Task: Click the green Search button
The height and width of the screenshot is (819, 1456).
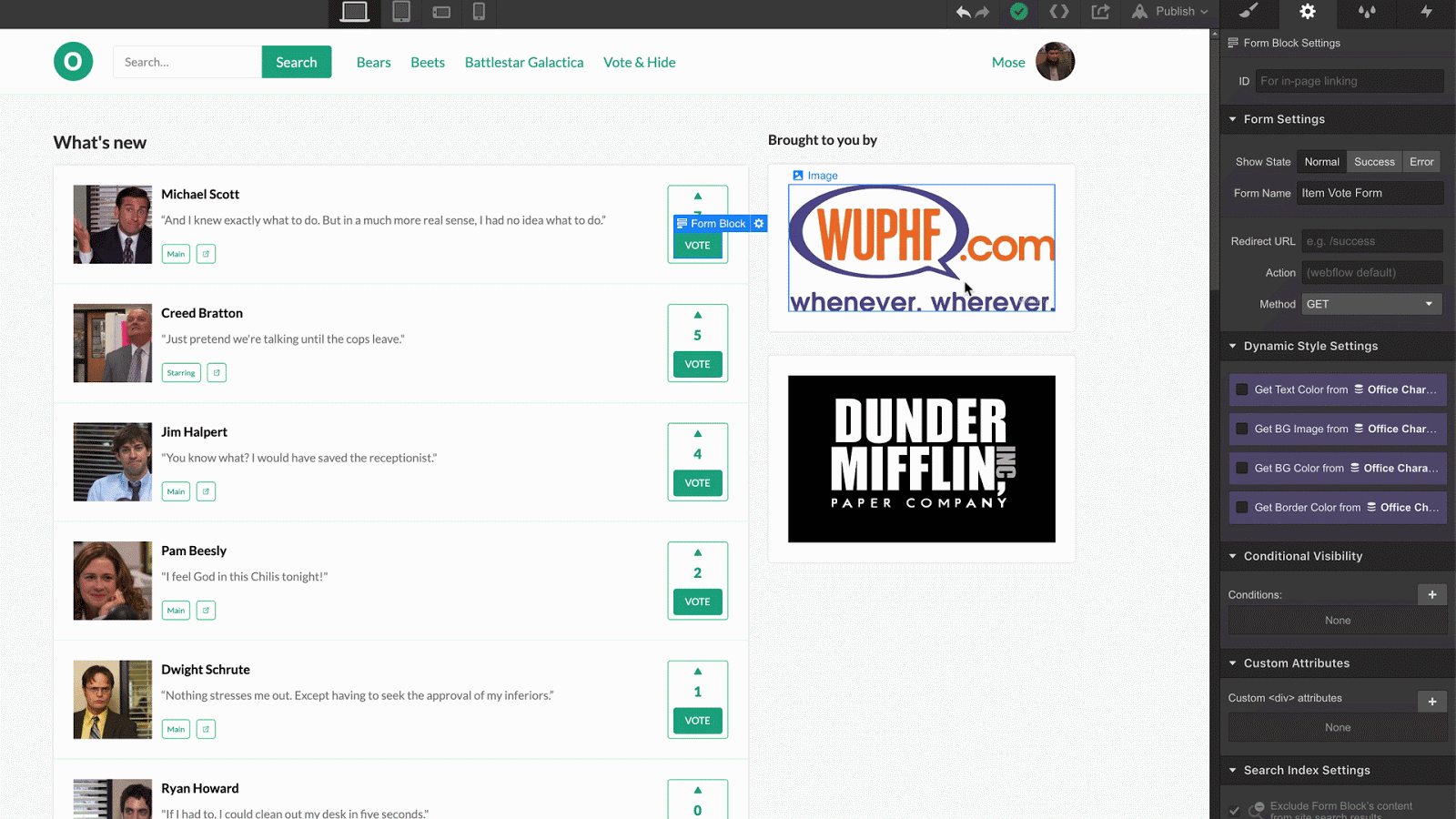Action: 297,62
